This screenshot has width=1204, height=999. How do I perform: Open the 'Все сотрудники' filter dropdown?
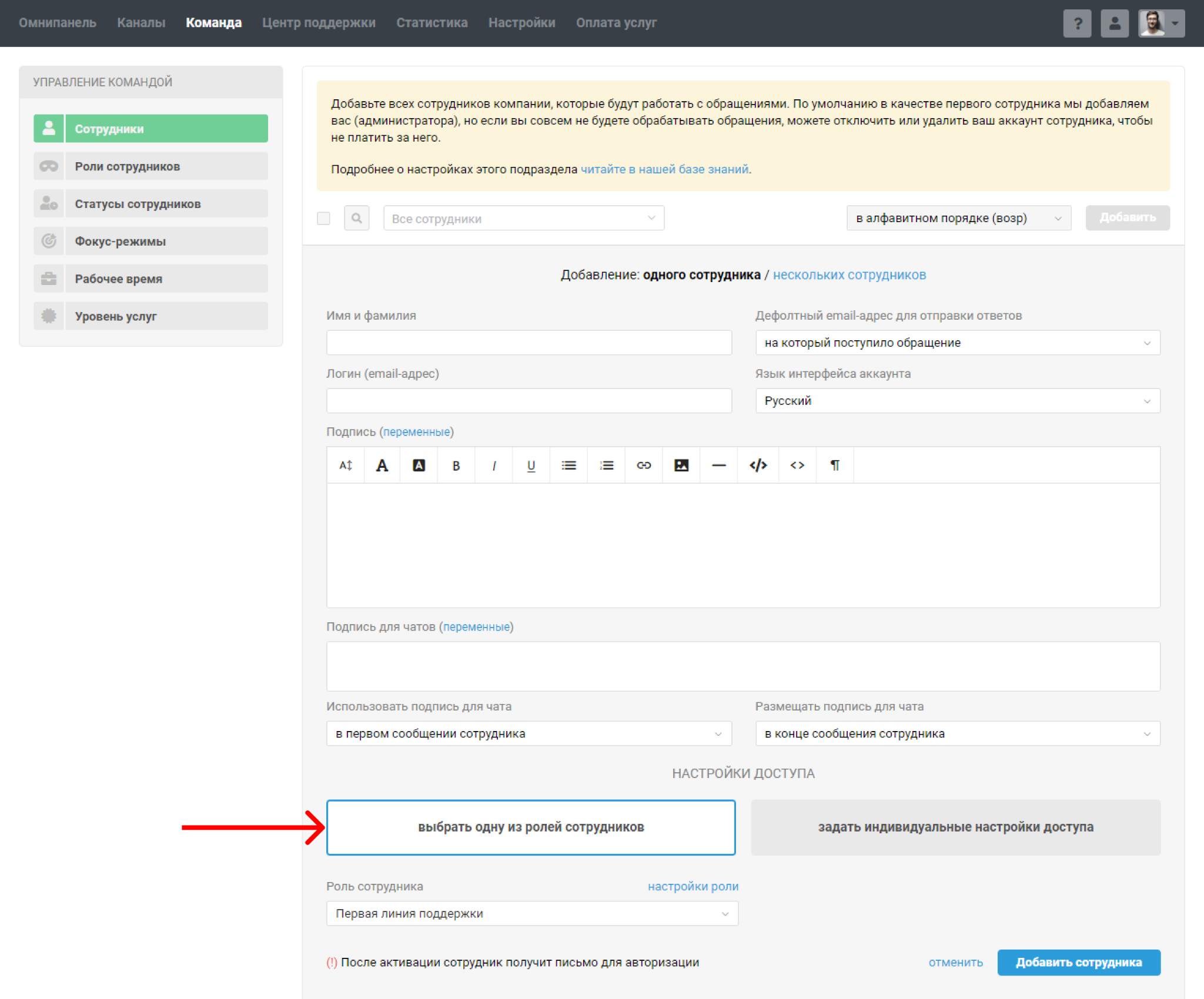click(523, 218)
